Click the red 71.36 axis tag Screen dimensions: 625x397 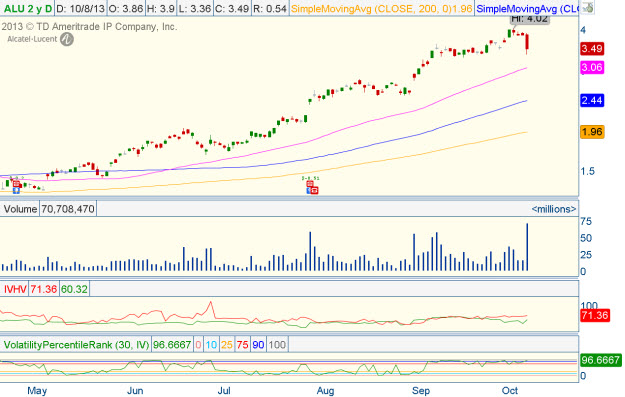(x=595, y=316)
